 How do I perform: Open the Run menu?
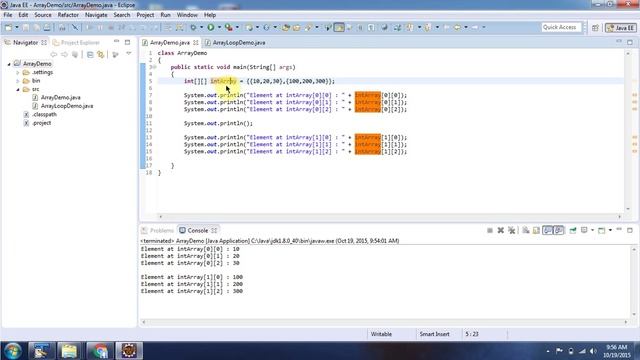point(165,15)
